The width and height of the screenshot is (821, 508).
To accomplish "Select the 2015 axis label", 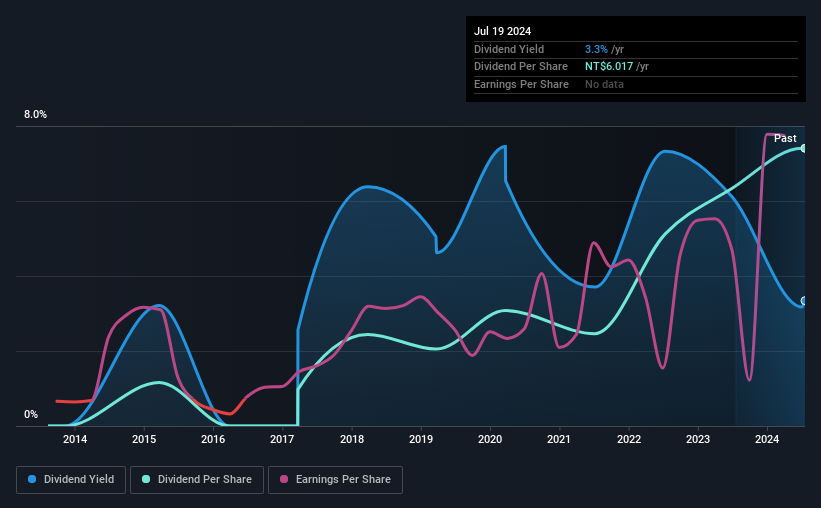I will pyautogui.click(x=144, y=439).
